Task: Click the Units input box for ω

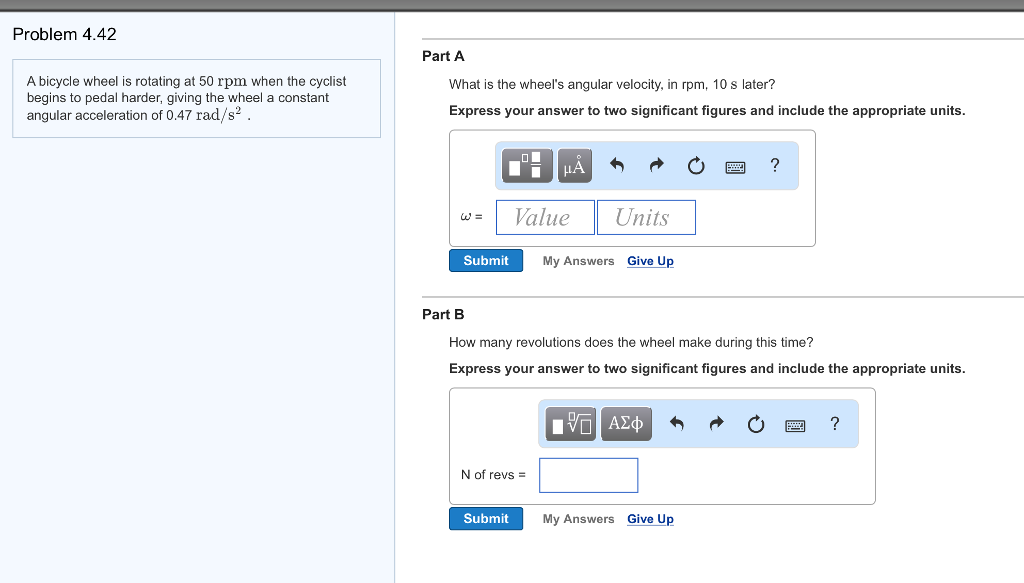Action: [646, 218]
